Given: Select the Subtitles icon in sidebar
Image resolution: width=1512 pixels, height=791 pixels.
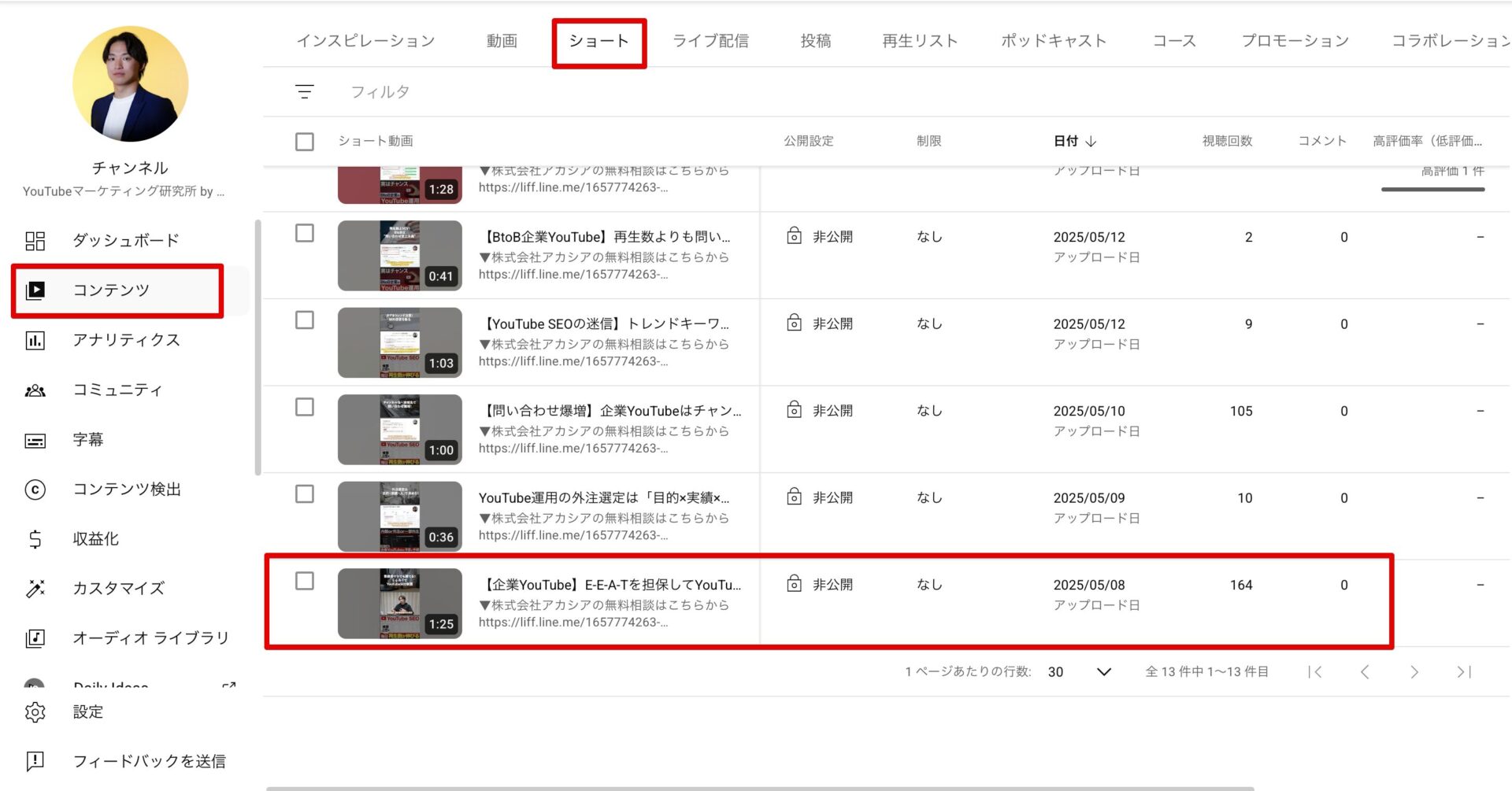Looking at the screenshot, I should tap(35, 440).
